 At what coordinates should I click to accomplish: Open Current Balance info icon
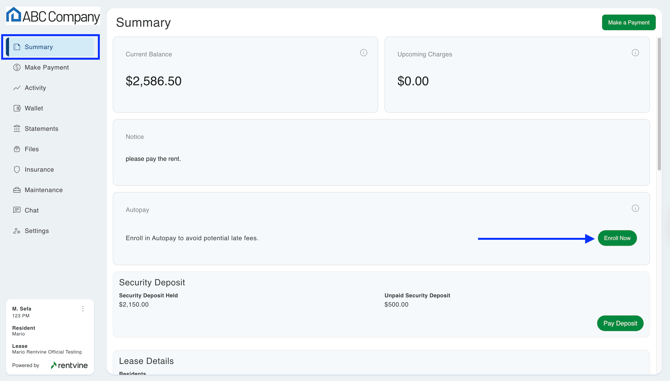(x=364, y=53)
